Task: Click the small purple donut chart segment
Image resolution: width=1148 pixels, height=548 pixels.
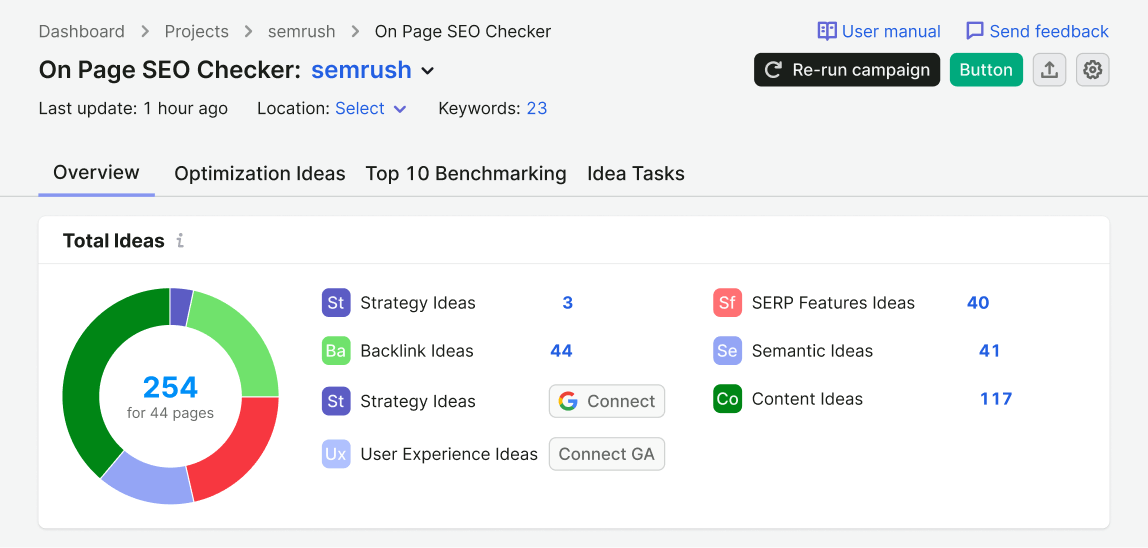Action: click(x=180, y=306)
